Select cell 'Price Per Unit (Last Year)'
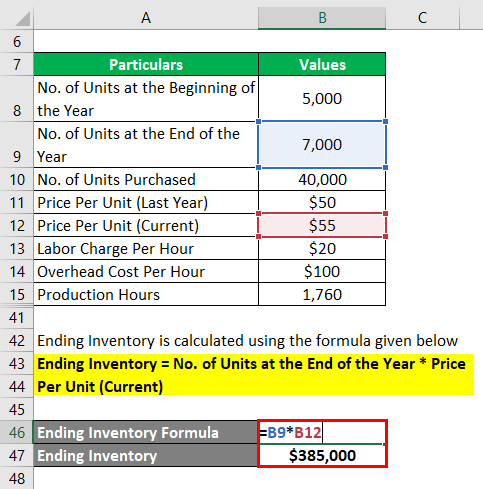483x489 pixels. 146,203
